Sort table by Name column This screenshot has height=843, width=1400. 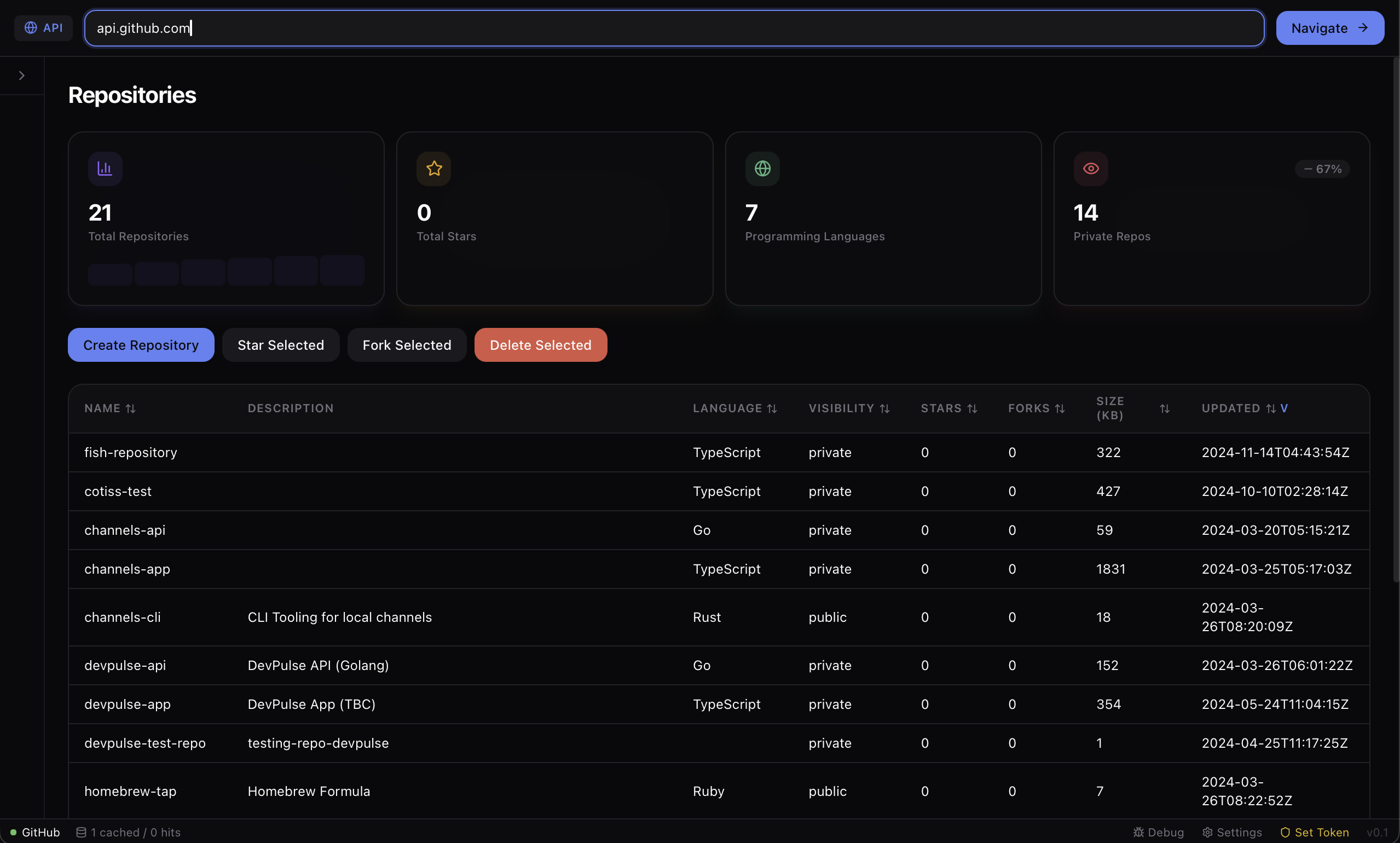(x=110, y=408)
